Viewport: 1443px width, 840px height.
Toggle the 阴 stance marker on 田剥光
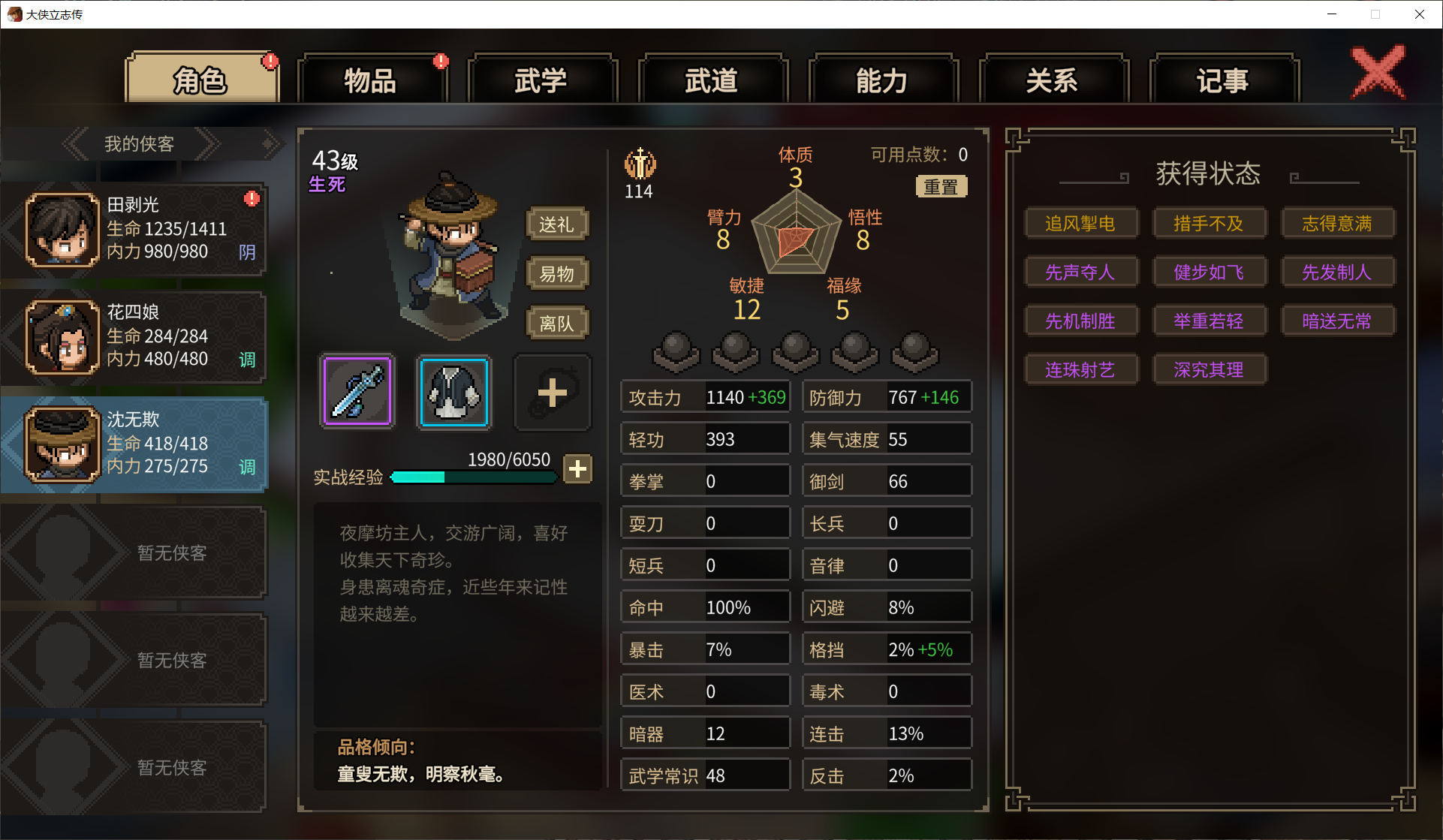point(247,252)
